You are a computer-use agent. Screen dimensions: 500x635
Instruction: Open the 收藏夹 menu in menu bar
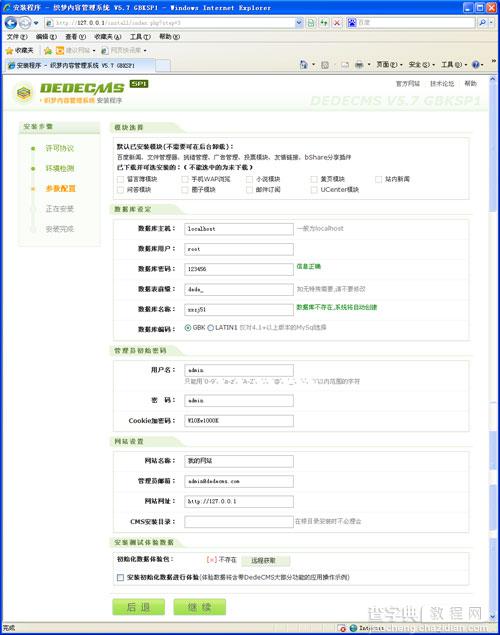107,36
